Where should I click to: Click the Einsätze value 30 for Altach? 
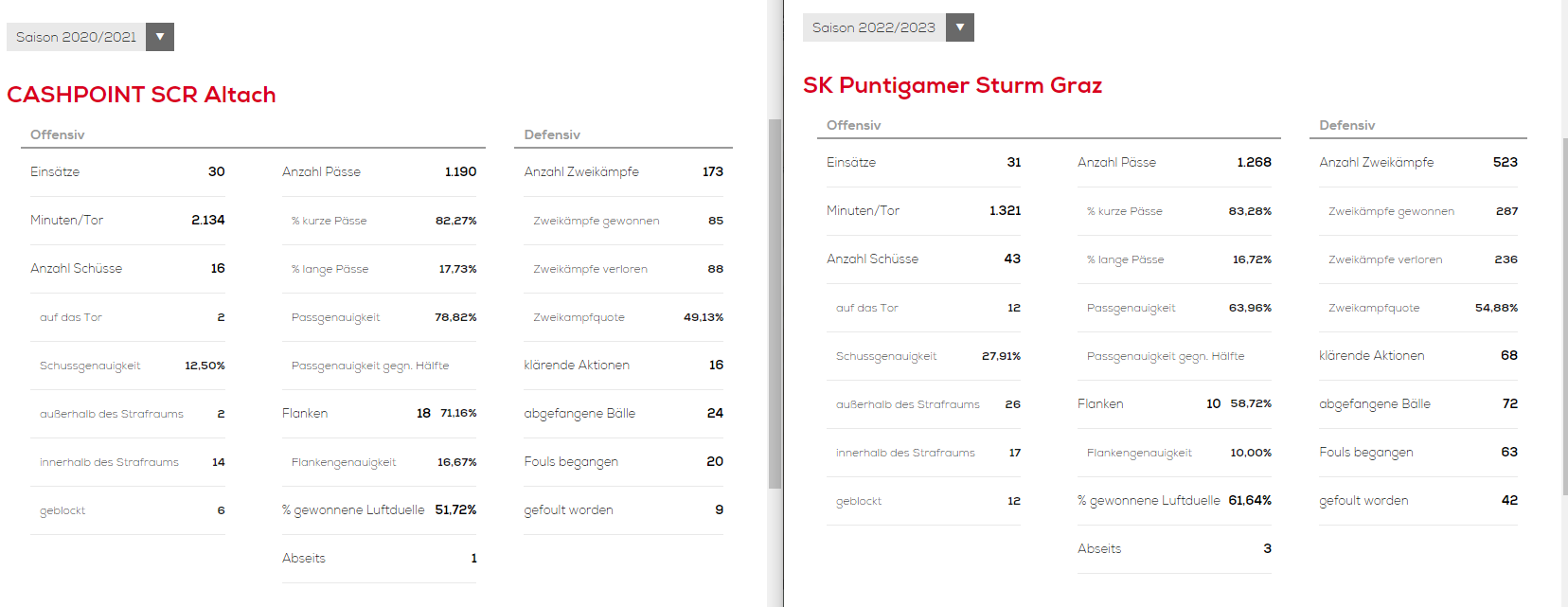tap(217, 171)
